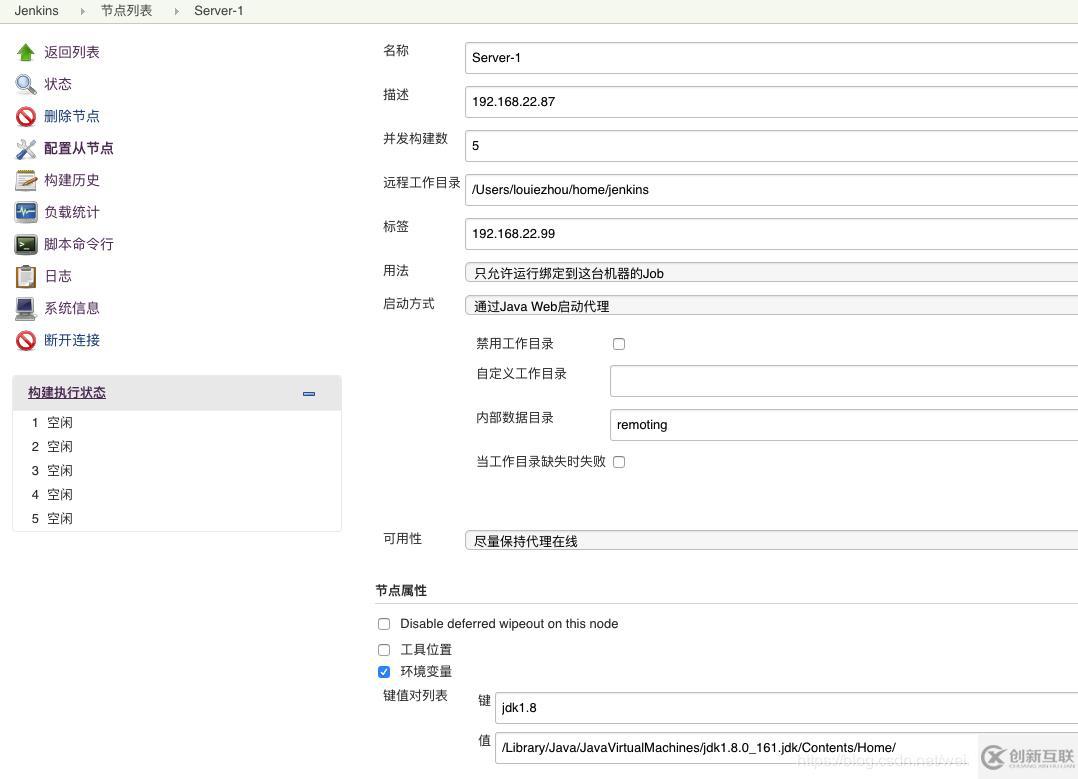Collapse the 构建执行状态 panel
The width and height of the screenshot is (1078, 779).
coord(308,393)
